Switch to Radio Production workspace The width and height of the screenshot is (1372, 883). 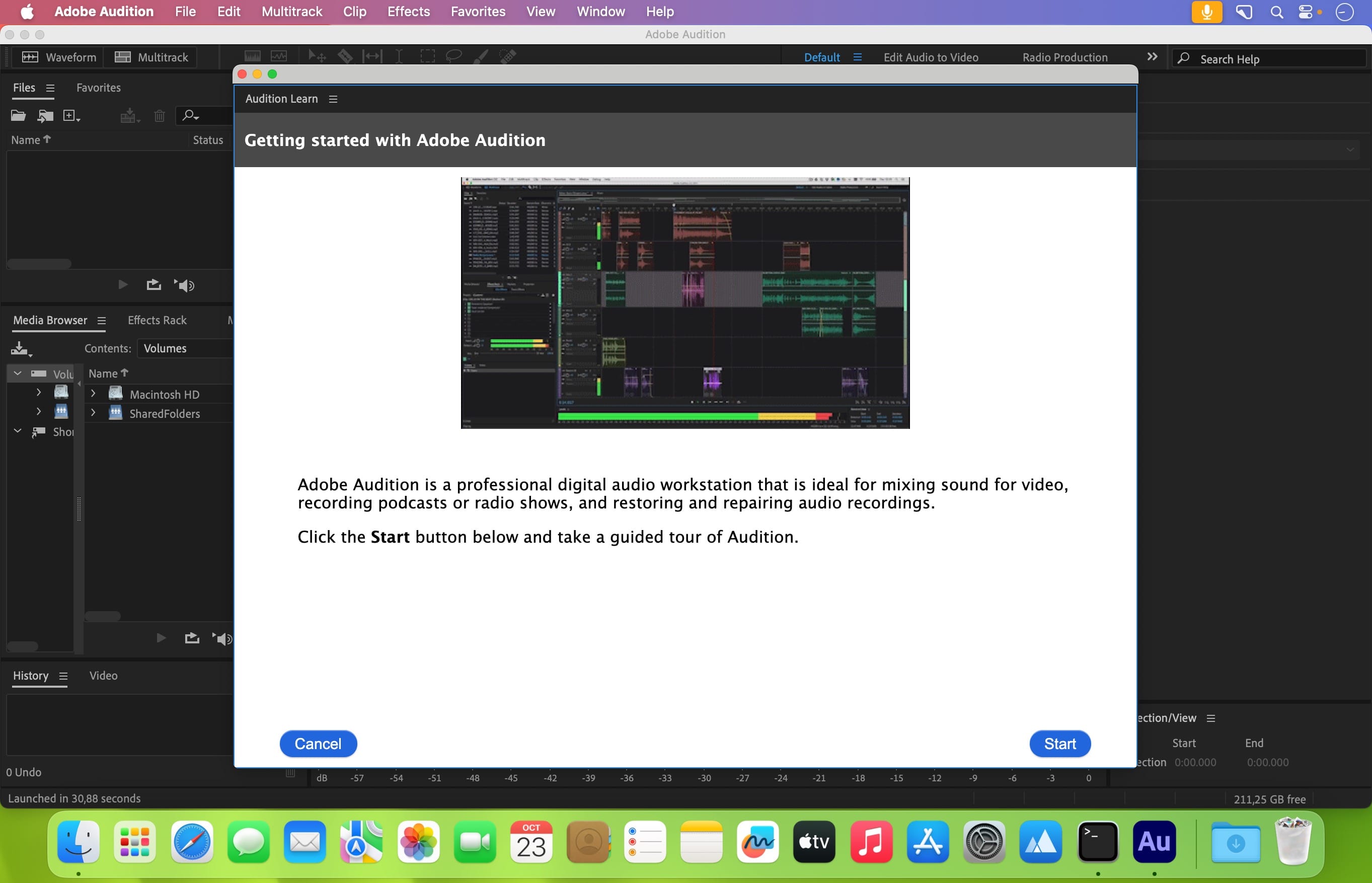tap(1065, 57)
